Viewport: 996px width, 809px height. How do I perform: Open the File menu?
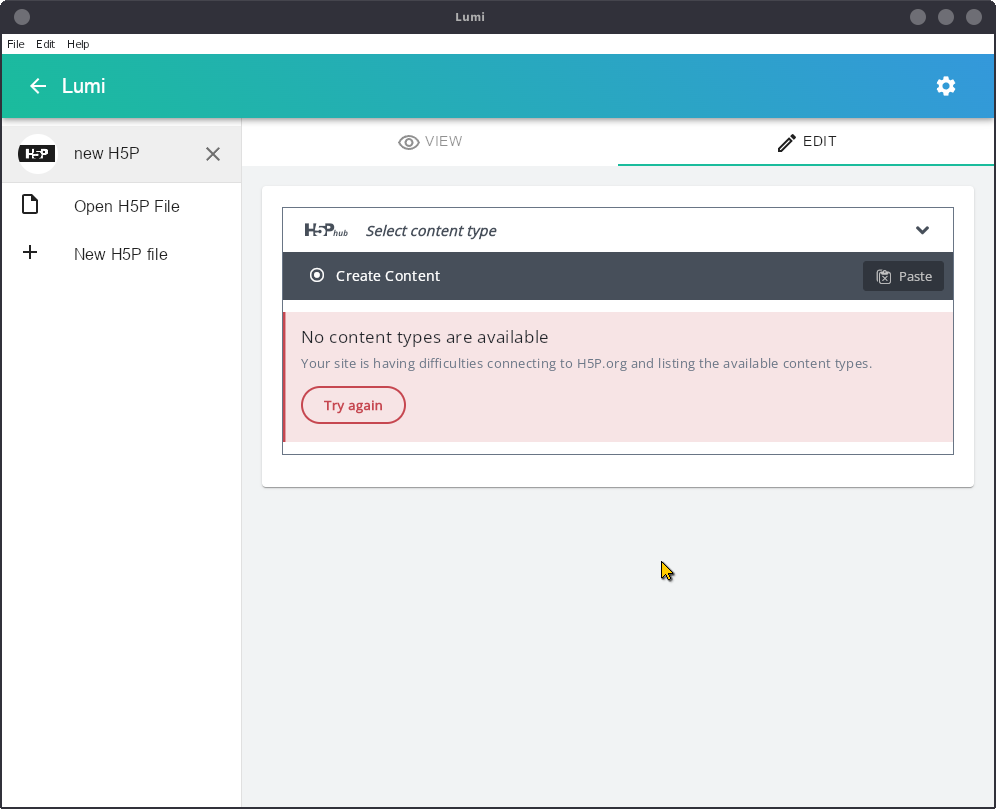[x=16, y=44]
